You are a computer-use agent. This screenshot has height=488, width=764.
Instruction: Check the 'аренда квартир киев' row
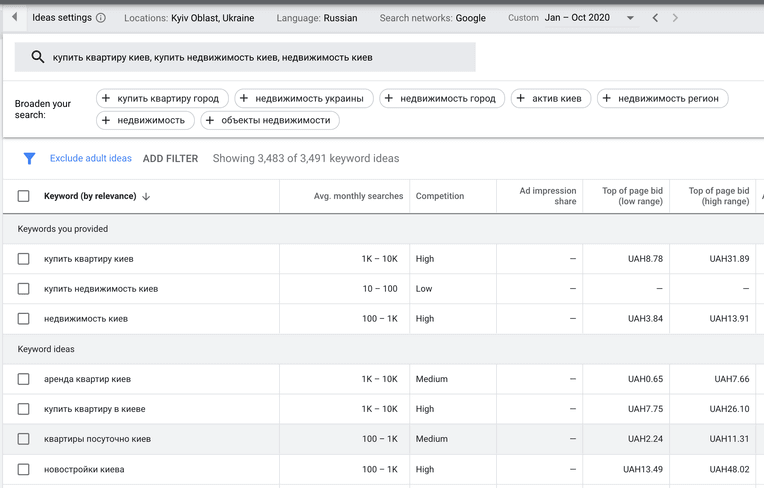23,379
